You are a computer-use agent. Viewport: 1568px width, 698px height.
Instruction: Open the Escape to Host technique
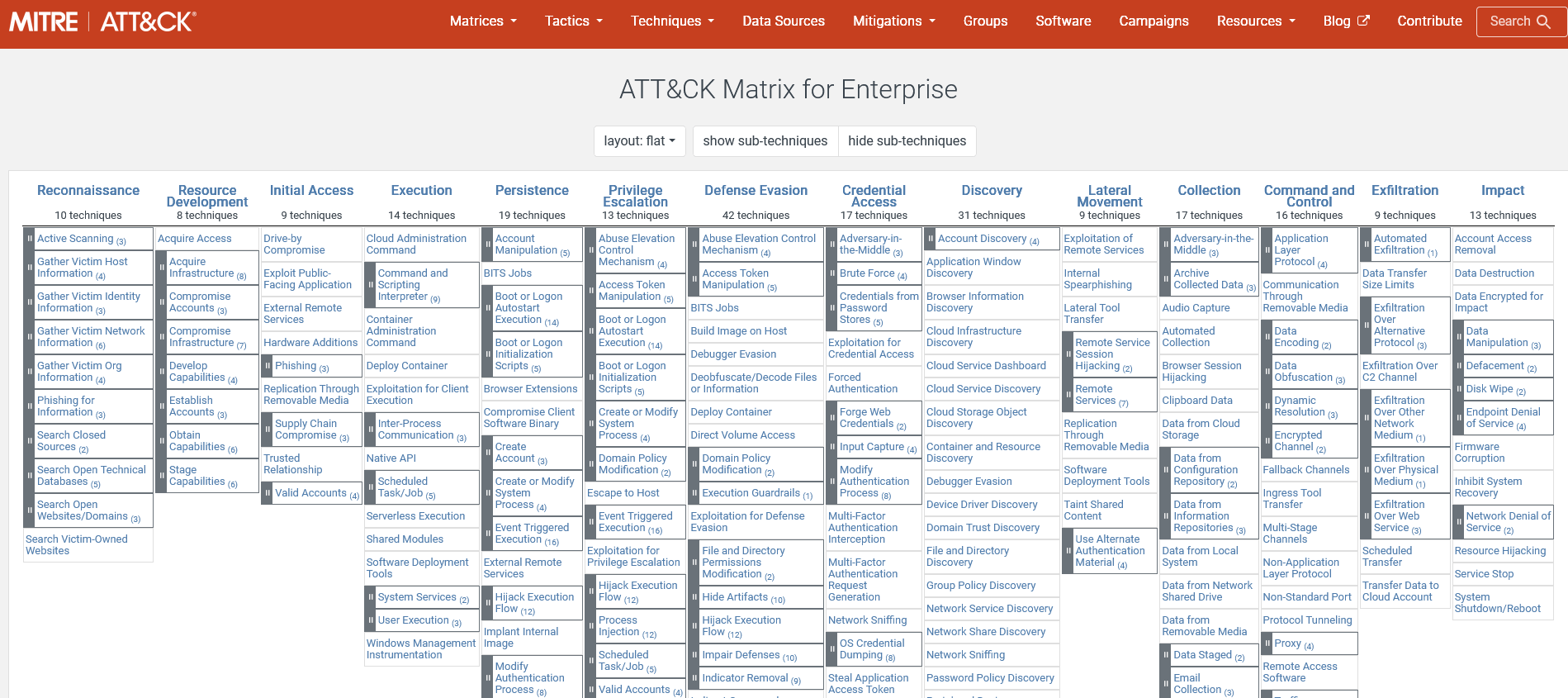coord(623,493)
